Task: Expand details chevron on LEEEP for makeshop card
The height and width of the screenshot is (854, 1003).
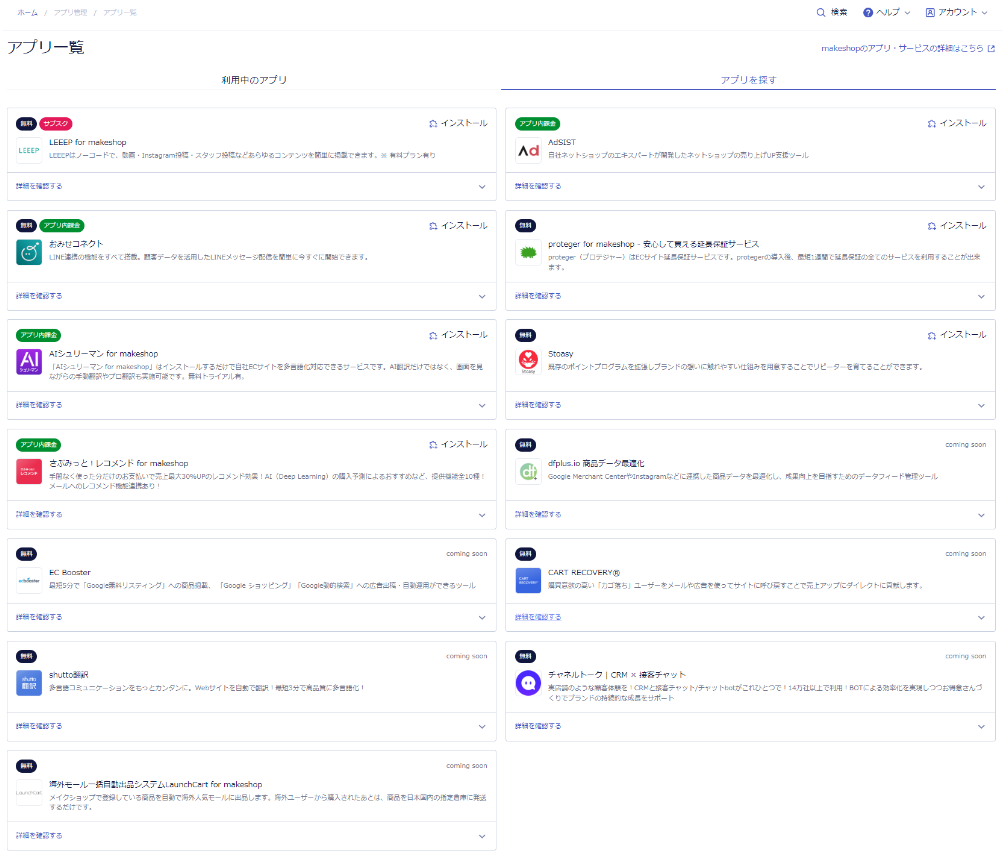Action: point(482,187)
